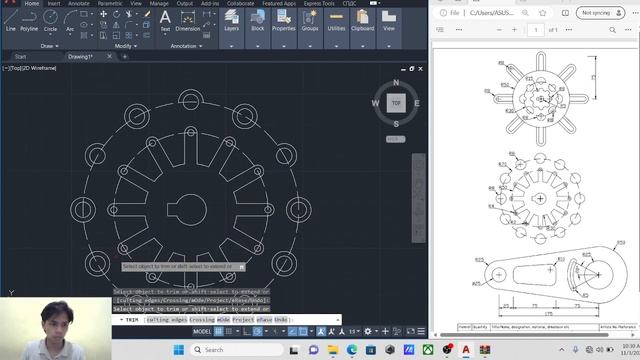The image size is (640, 360).
Task: Toggle Ortho mode in status bar
Action: point(247,331)
